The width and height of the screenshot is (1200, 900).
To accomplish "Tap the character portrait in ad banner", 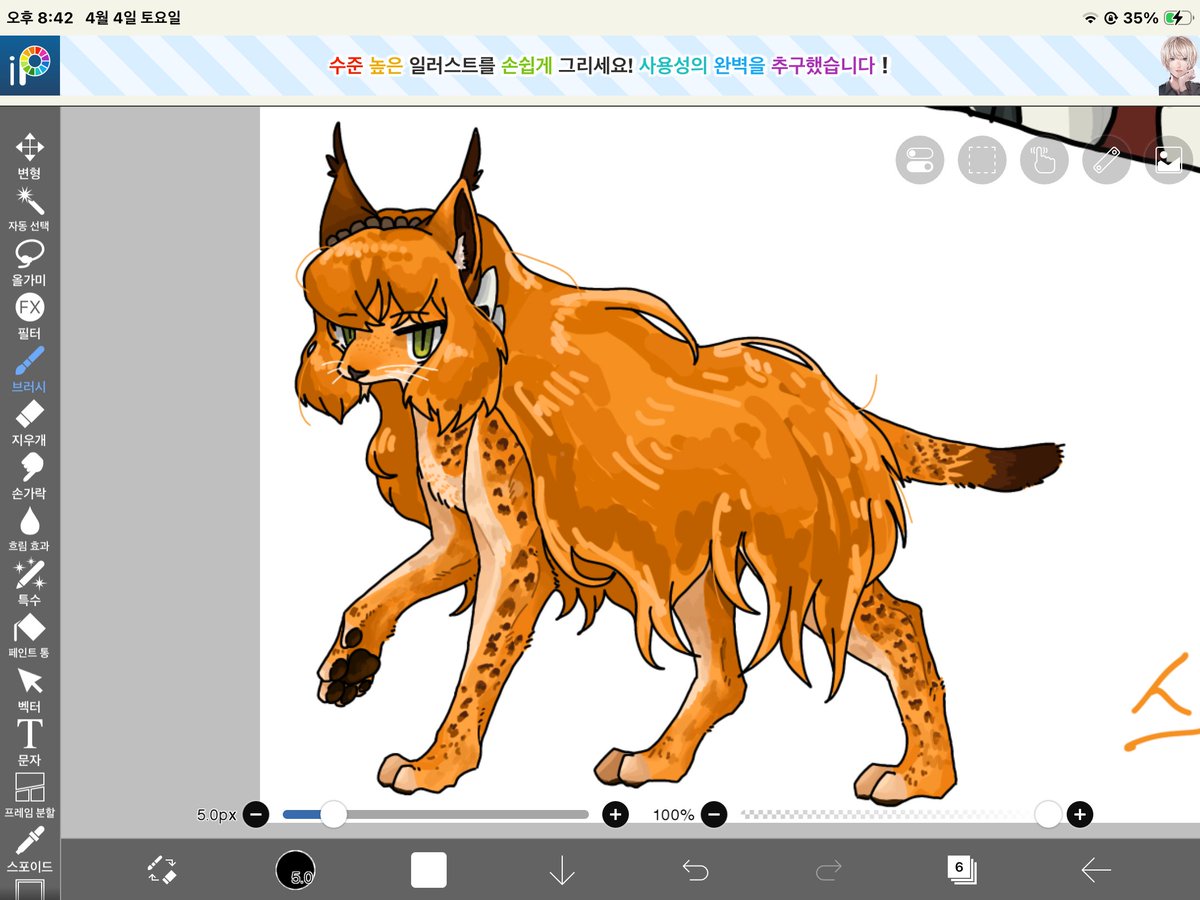I will (1179, 66).
